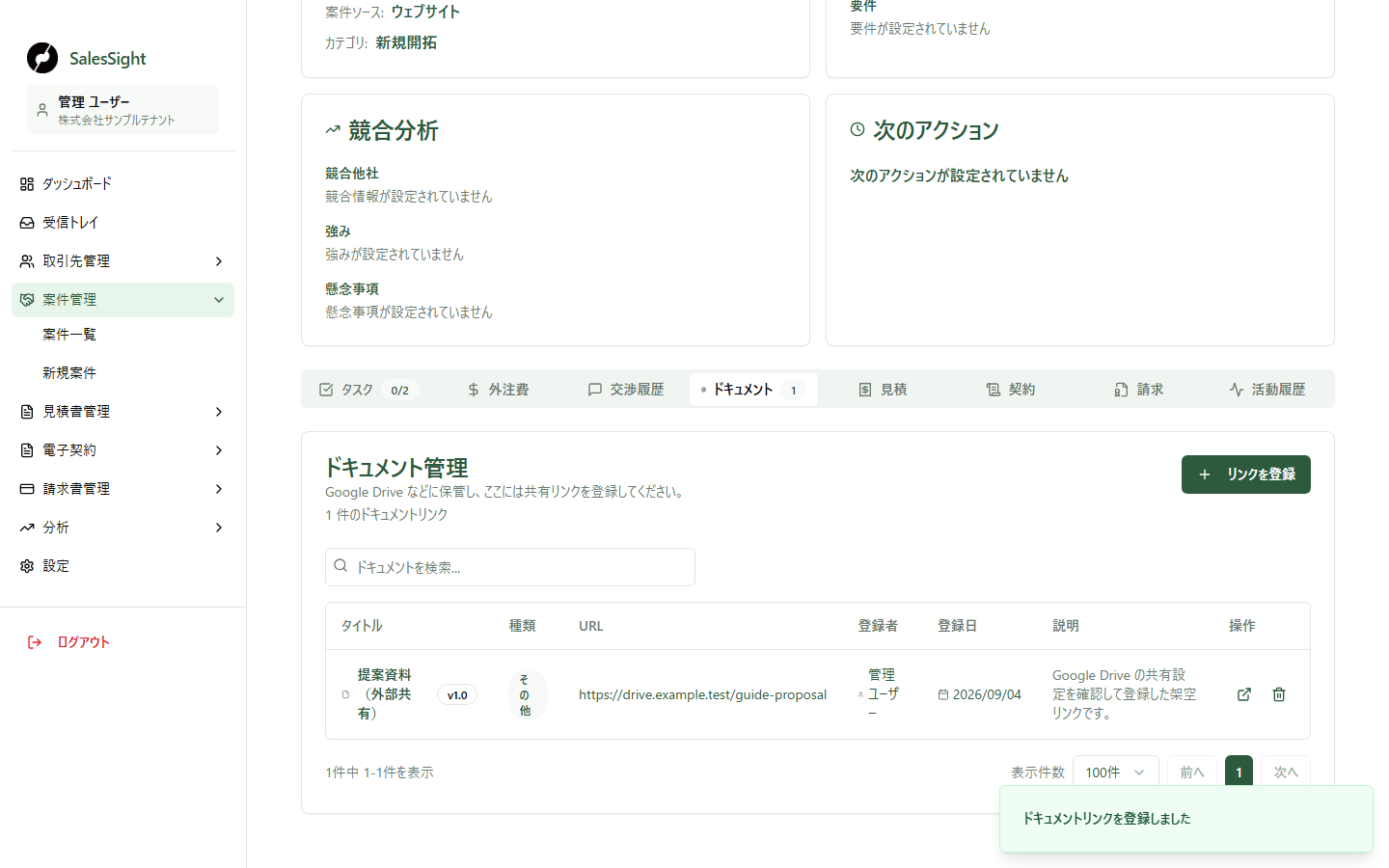Switch to the 外注費 tab
The image size is (1389, 868).
pos(498,390)
